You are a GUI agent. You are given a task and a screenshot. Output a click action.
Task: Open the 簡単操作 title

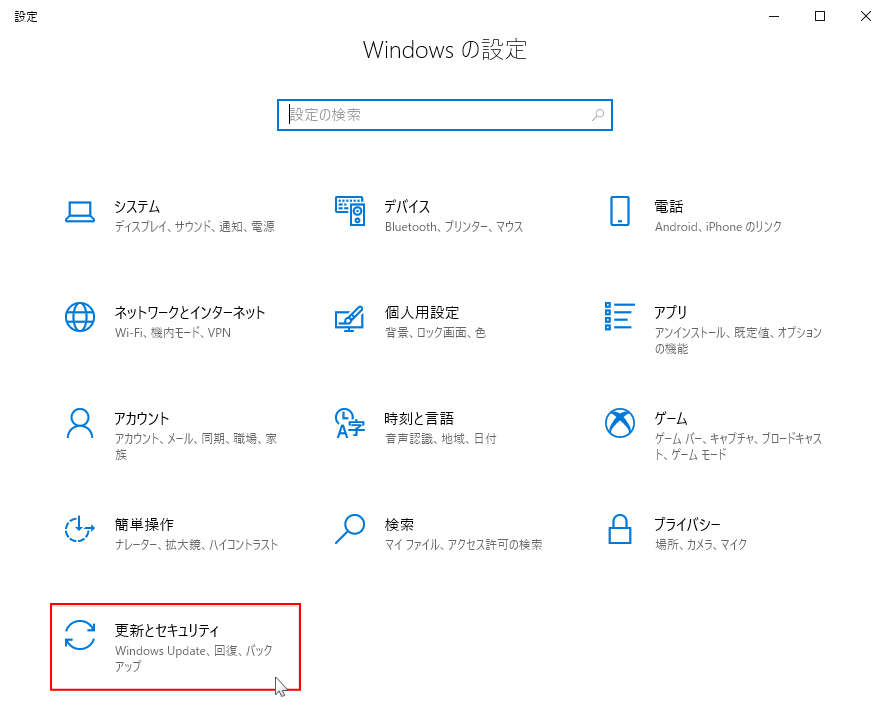coord(144,524)
